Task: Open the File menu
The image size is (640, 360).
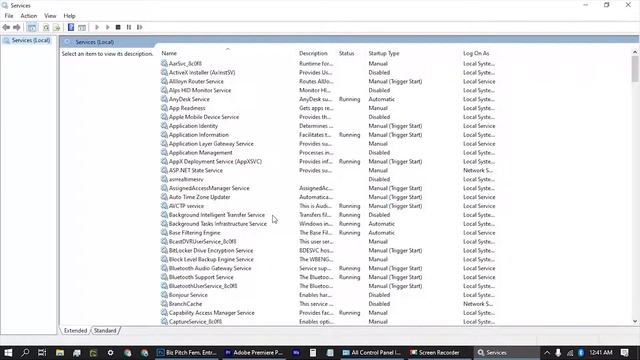Action: pyautogui.click(x=9, y=16)
